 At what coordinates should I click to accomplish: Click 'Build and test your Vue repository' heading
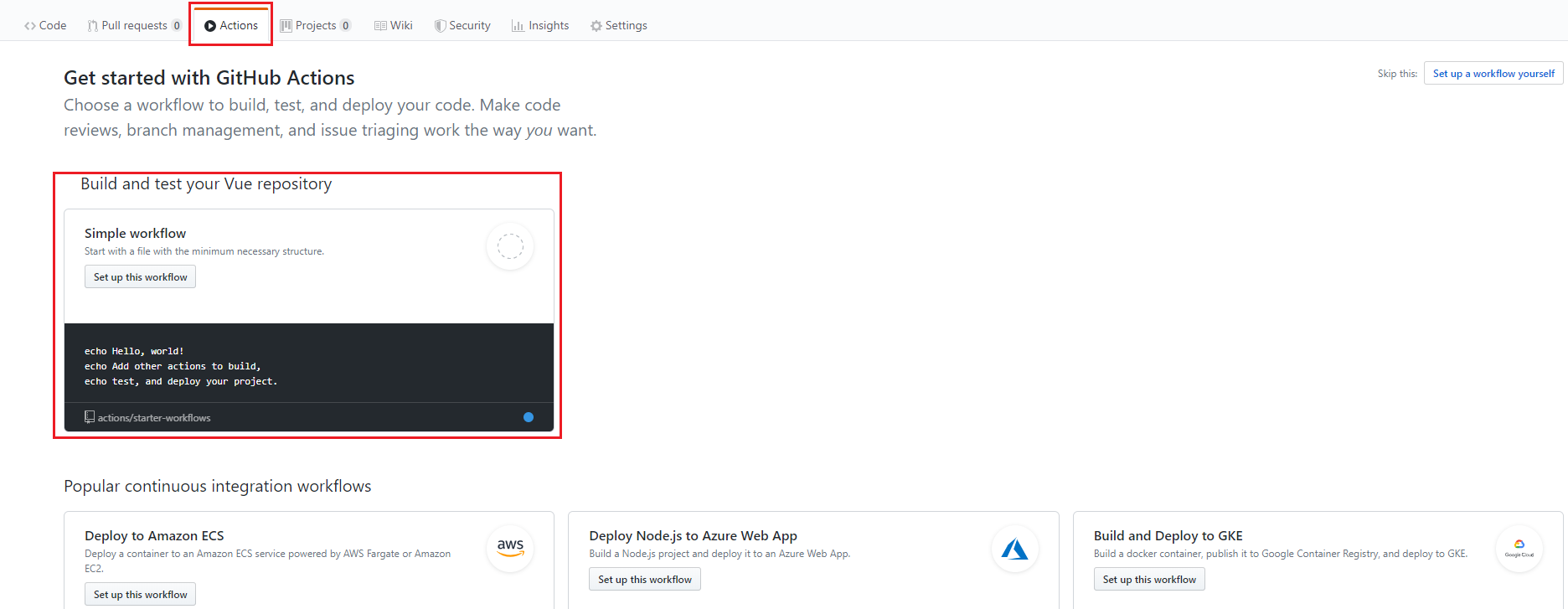tap(206, 184)
